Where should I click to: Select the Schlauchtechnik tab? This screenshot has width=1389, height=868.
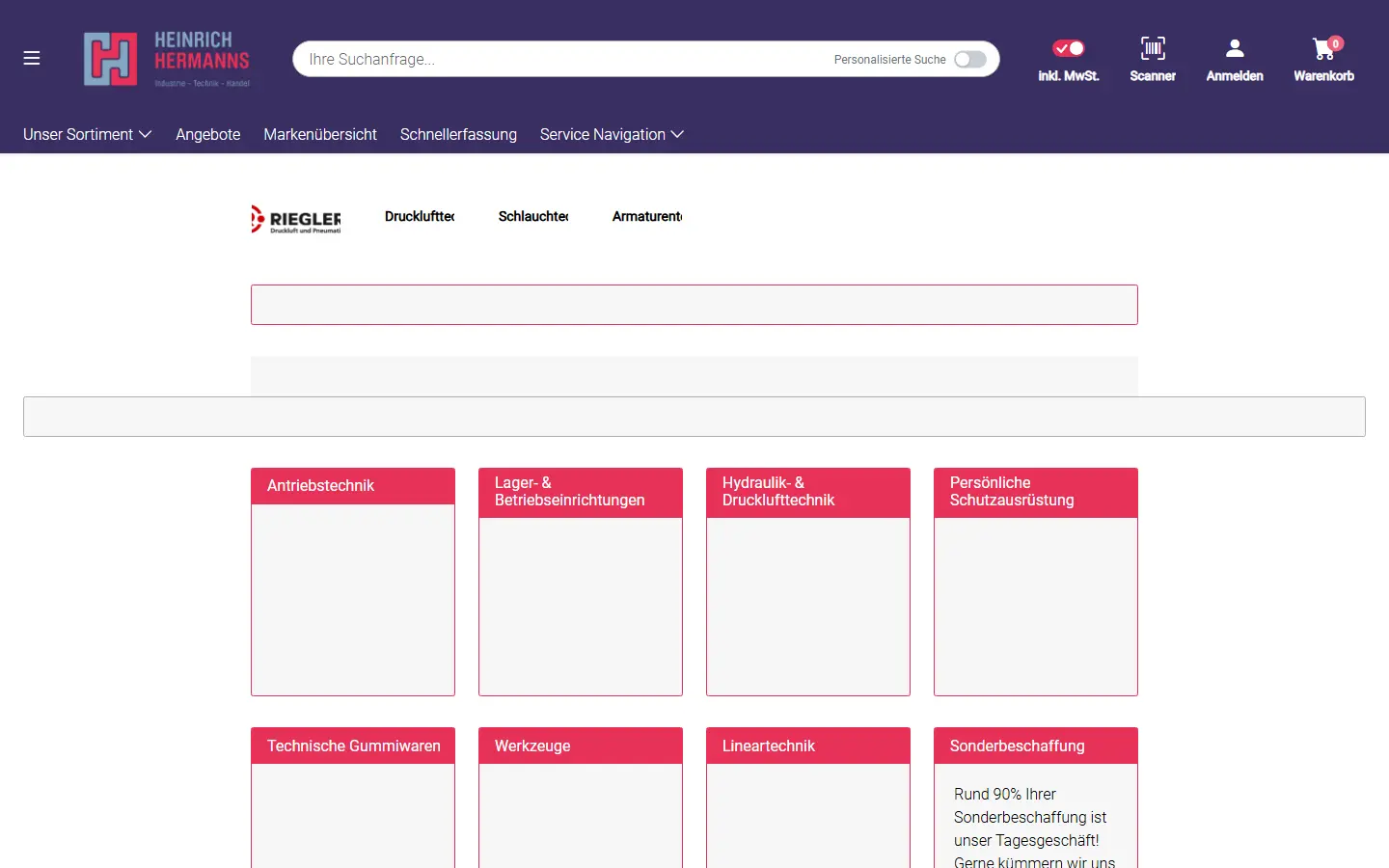pyautogui.click(x=533, y=216)
